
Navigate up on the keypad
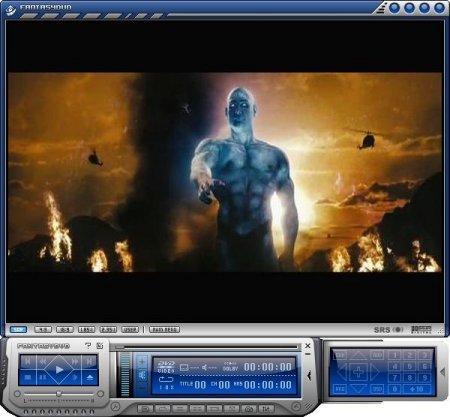358,355
